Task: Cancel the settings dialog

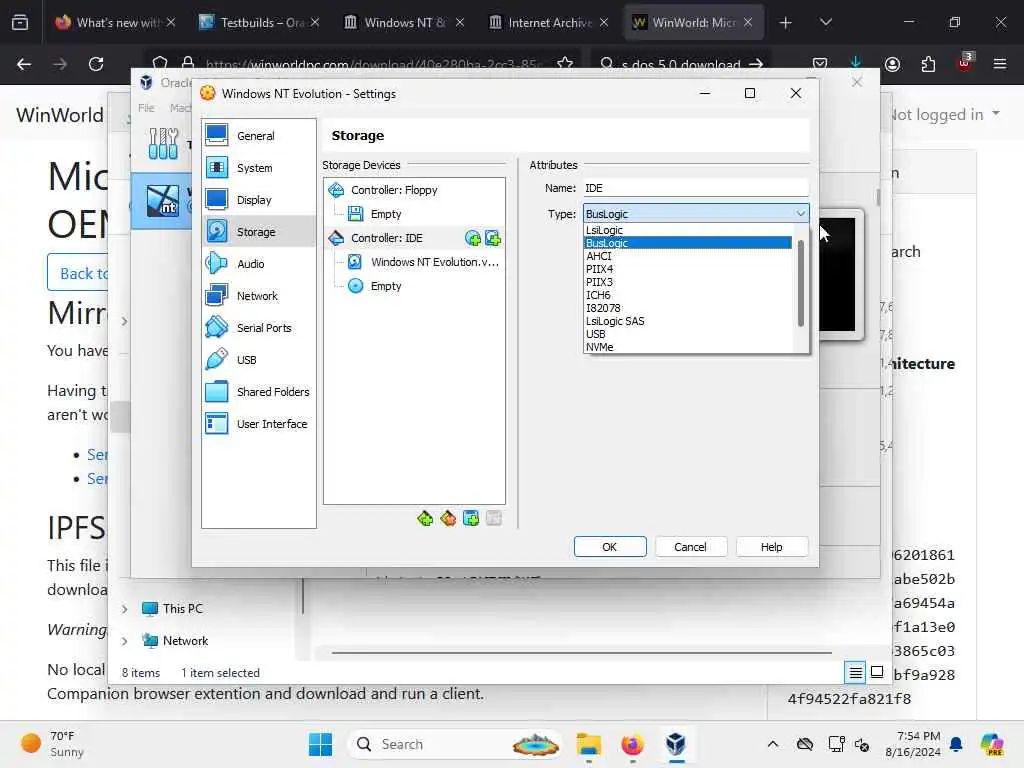Action: 690,547
